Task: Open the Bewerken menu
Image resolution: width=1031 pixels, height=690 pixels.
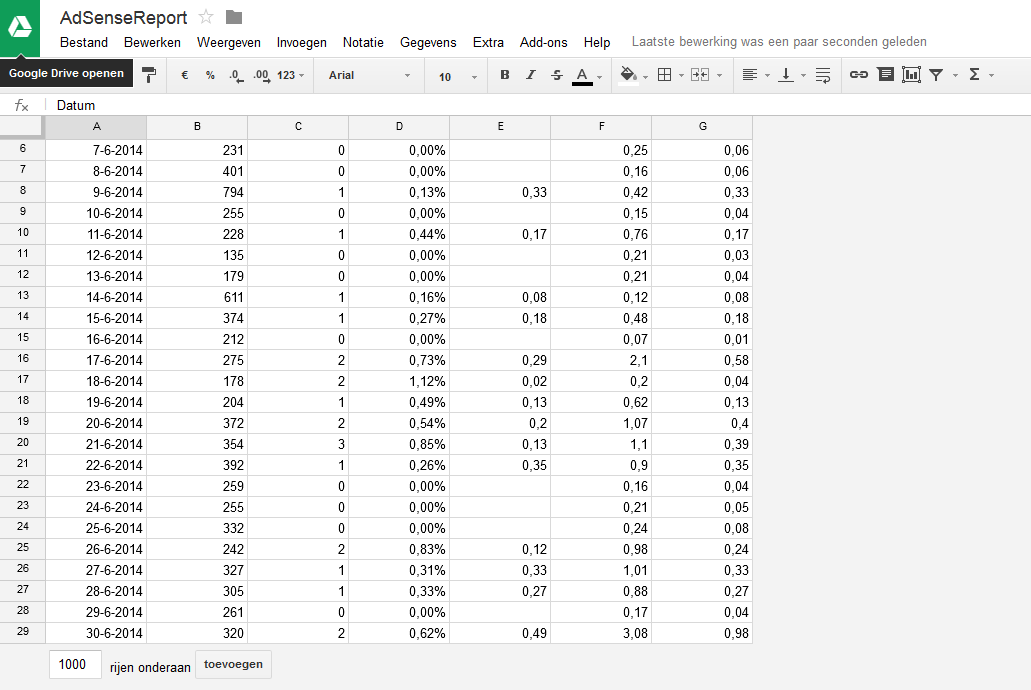Action: click(152, 42)
